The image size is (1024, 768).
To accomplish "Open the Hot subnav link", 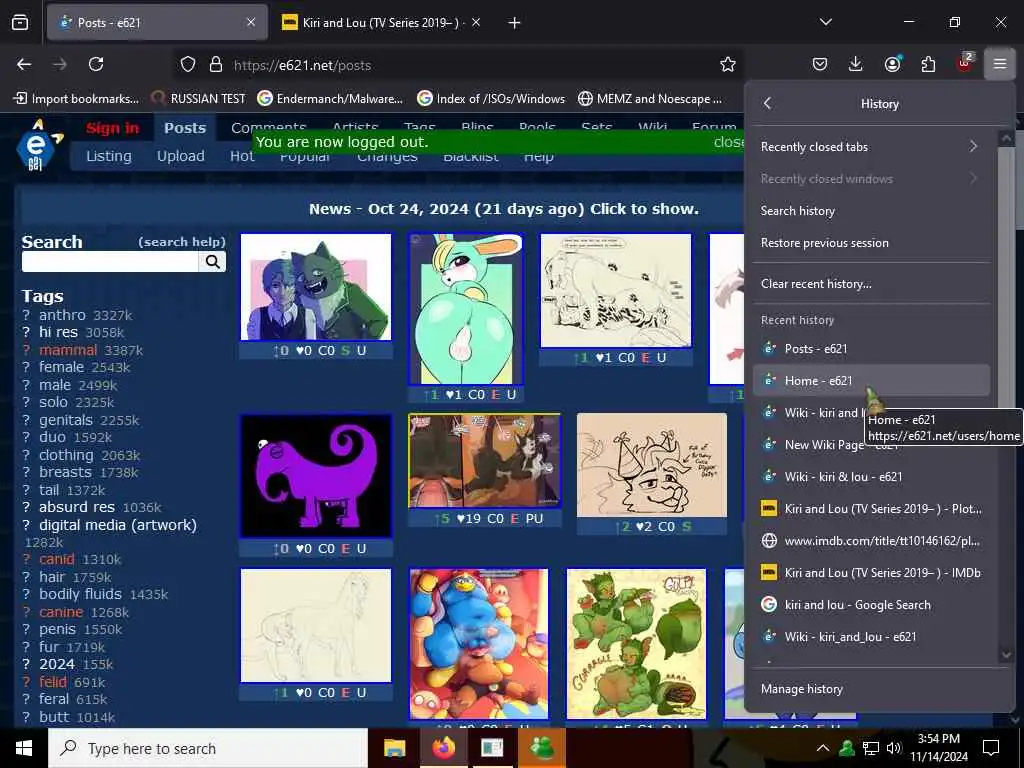I will 242,156.
